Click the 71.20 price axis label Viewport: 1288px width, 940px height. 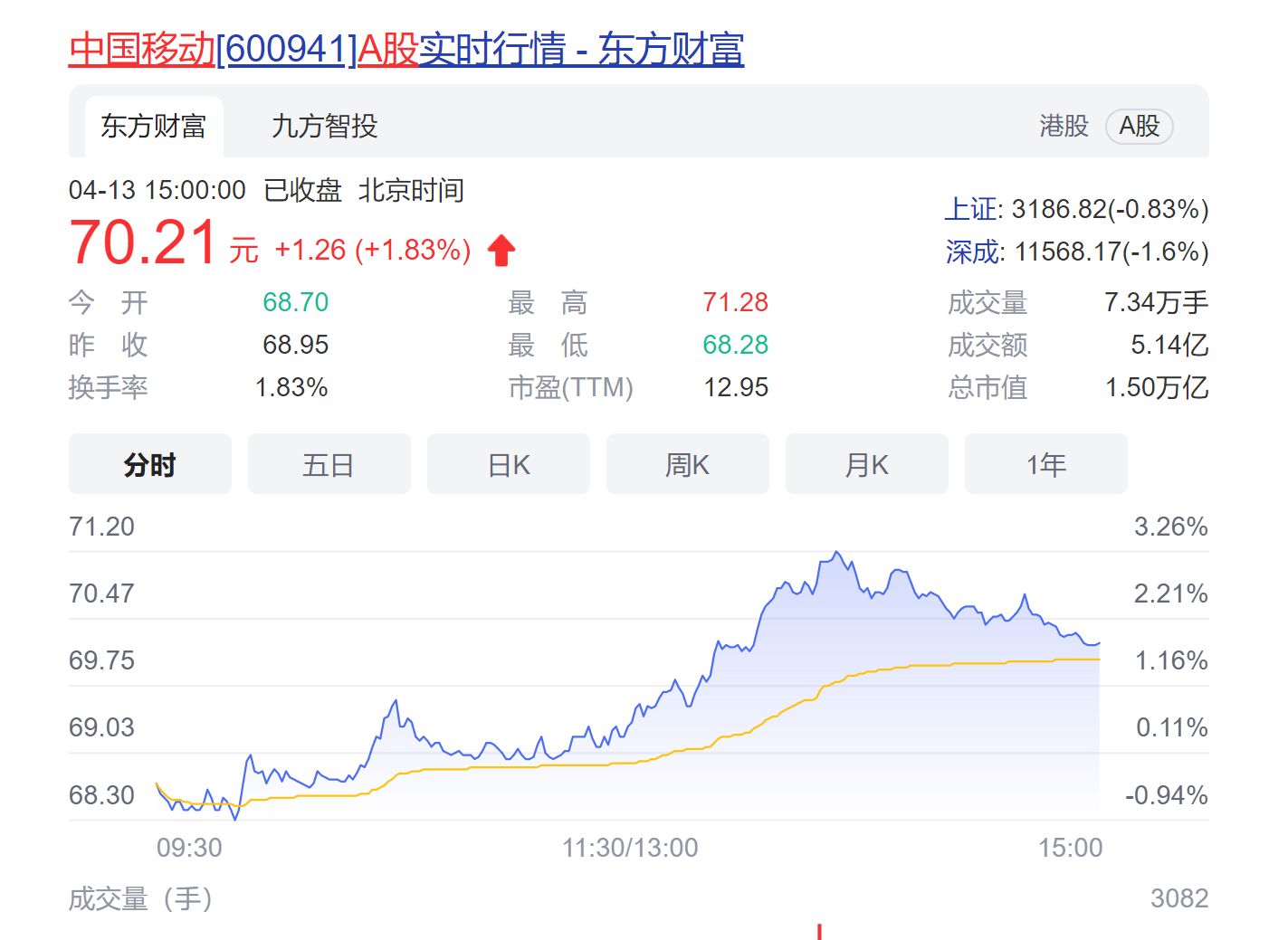(101, 527)
